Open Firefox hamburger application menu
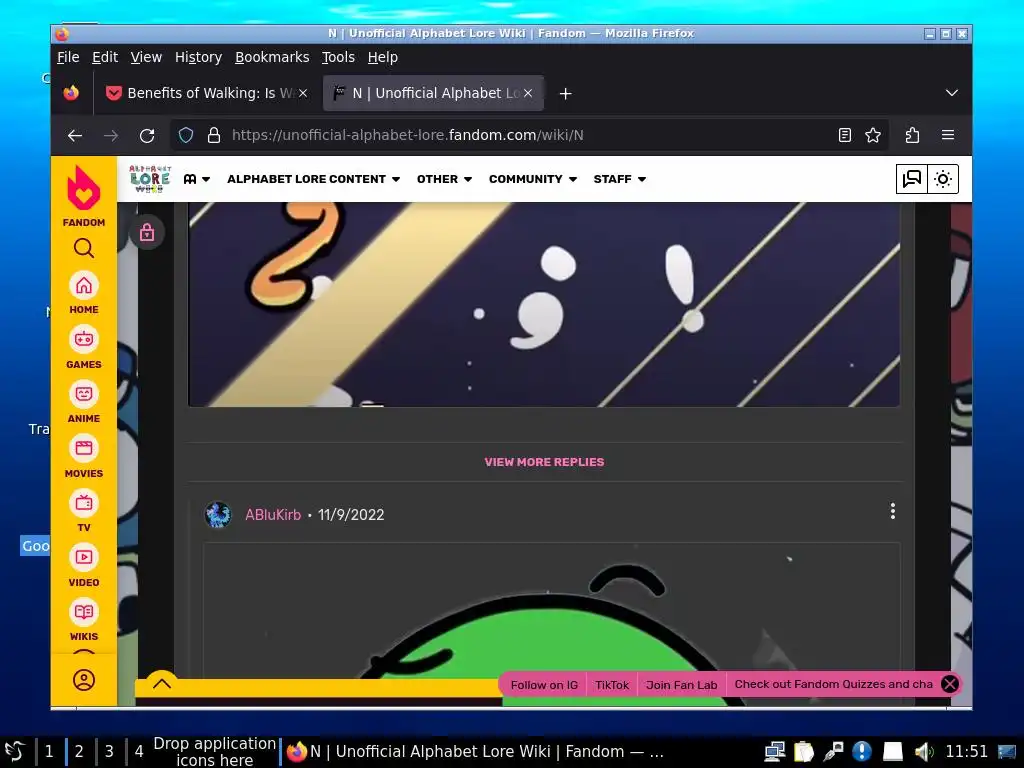The width and height of the screenshot is (1024, 768). coord(948,135)
